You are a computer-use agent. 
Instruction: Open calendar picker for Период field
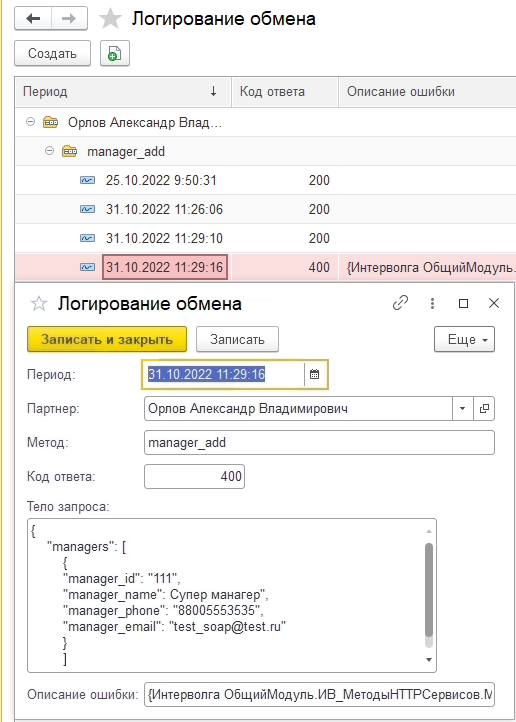(314, 374)
